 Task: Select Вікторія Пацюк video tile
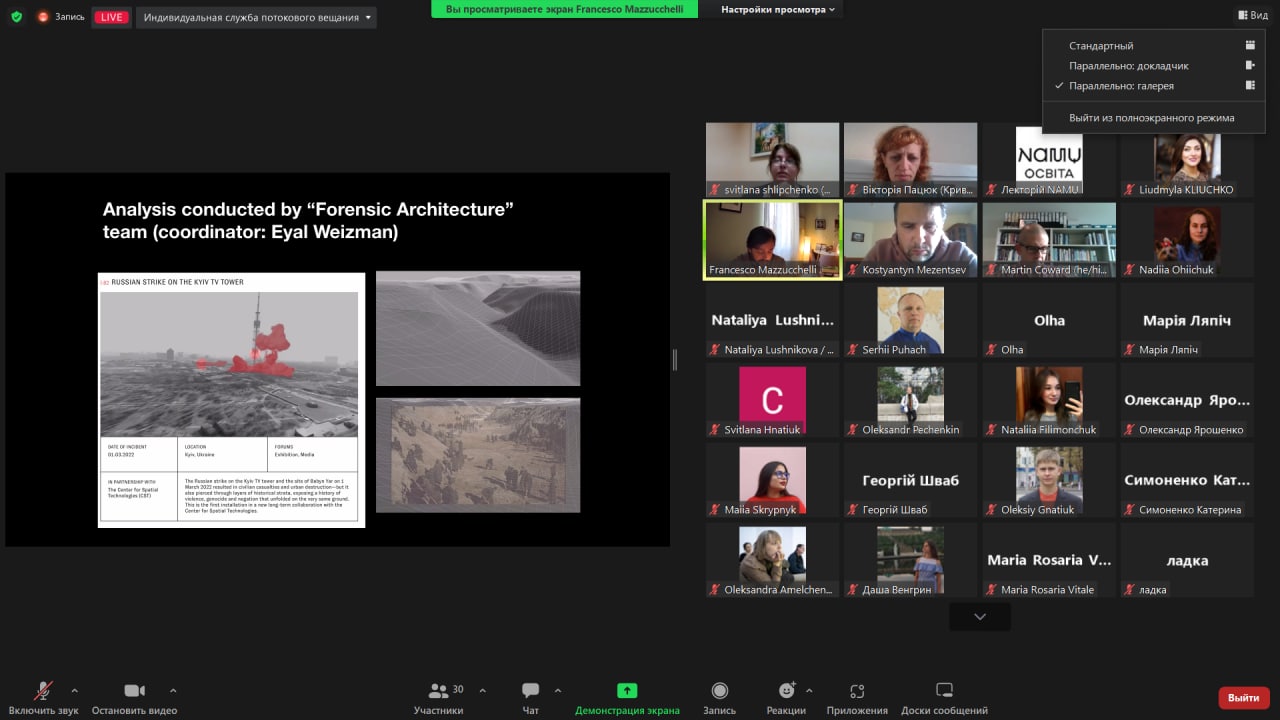(x=910, y=160)
